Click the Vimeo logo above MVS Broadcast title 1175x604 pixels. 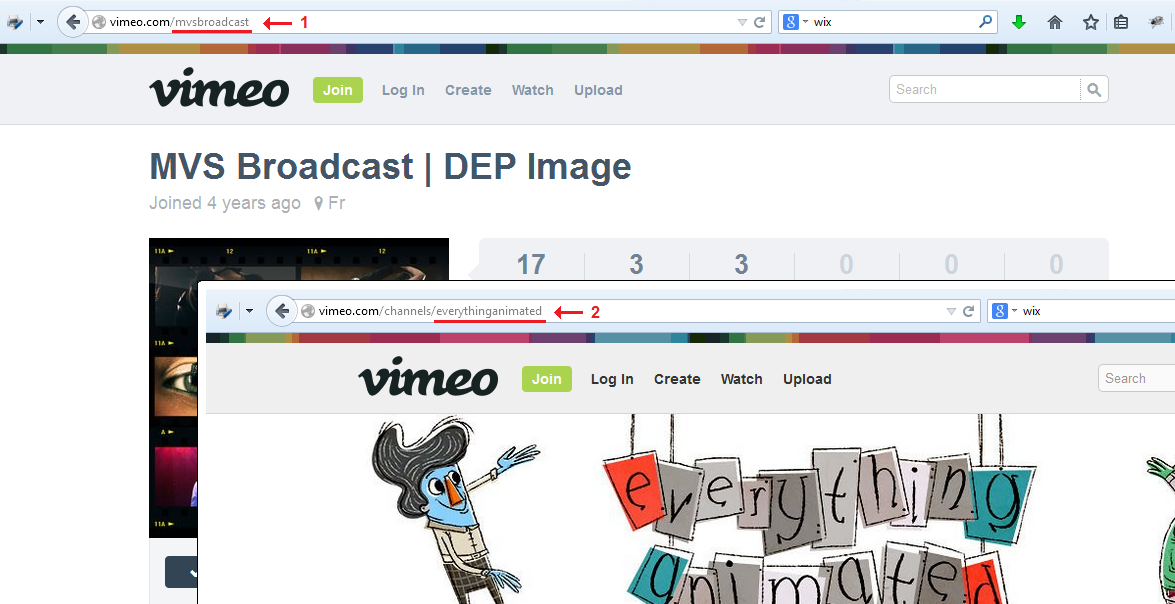coord(219,89)
